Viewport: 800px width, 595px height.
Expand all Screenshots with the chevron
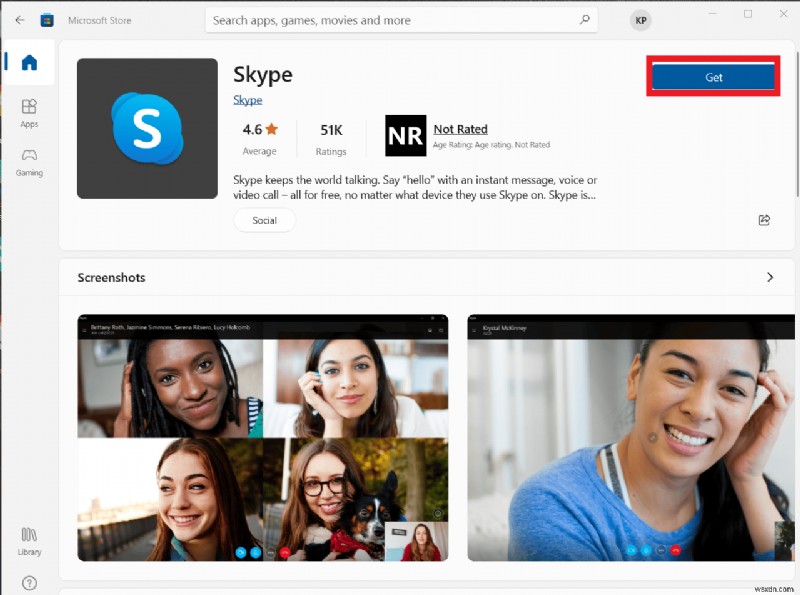click(x=770, y=277)
